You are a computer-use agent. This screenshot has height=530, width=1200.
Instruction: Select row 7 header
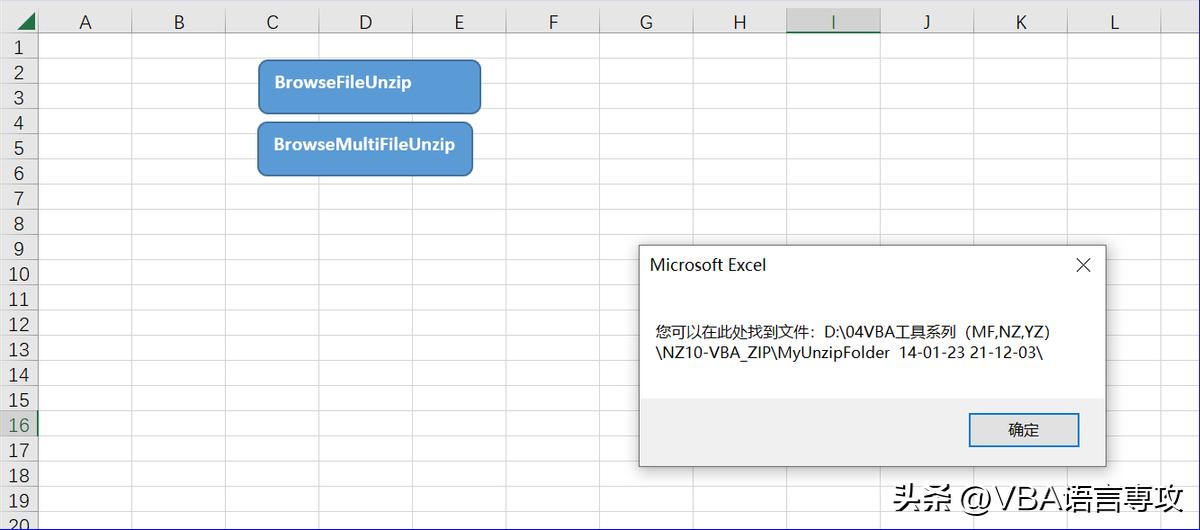pos(19,198)
